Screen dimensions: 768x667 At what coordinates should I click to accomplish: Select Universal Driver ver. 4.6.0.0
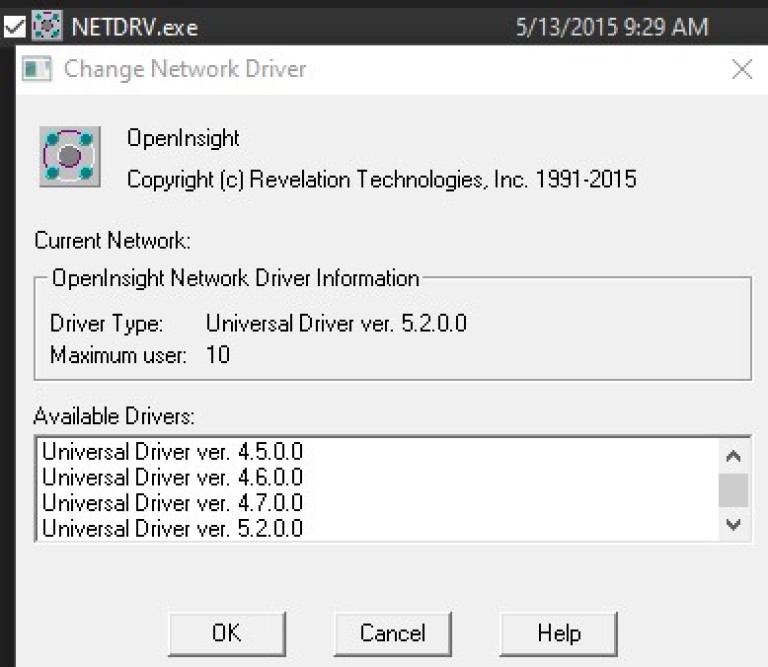(172, 477)
